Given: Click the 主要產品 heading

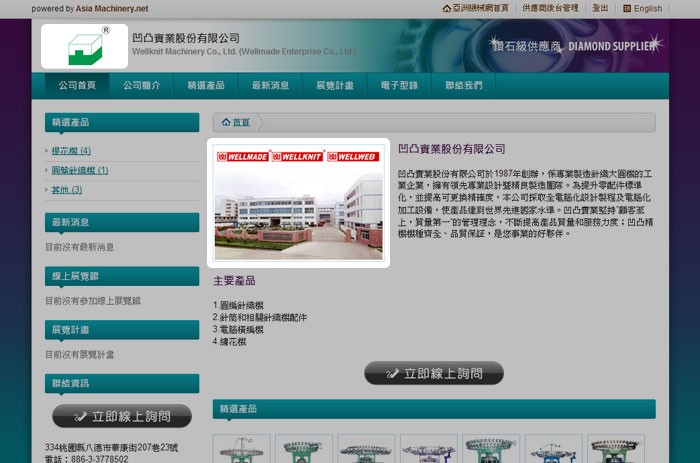Looking at the screenshot, I should pos(234,280).
